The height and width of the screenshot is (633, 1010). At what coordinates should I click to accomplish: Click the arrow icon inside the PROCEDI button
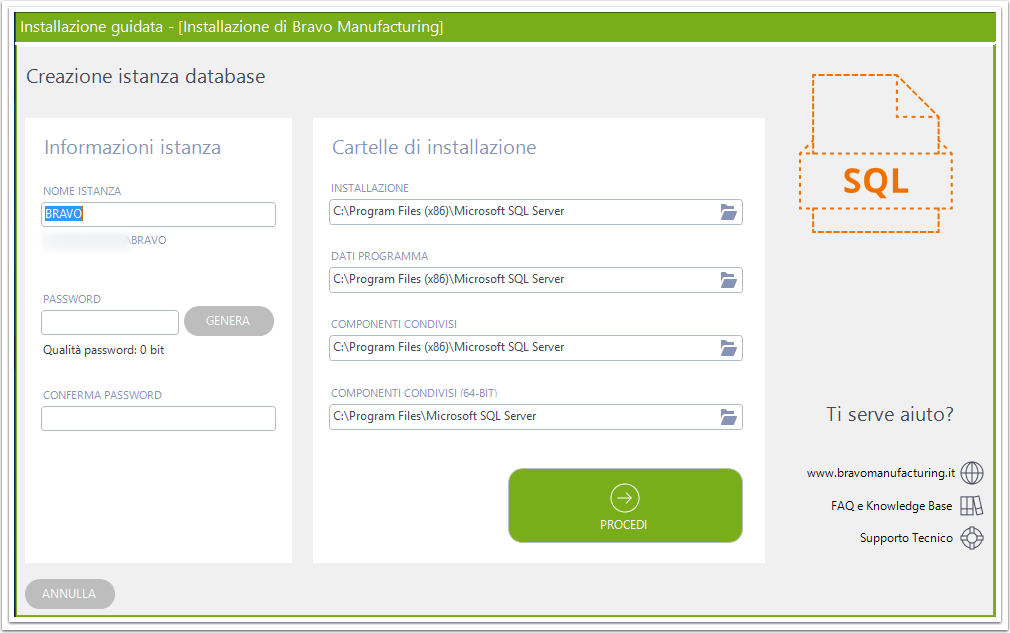[x=624, y=498]
